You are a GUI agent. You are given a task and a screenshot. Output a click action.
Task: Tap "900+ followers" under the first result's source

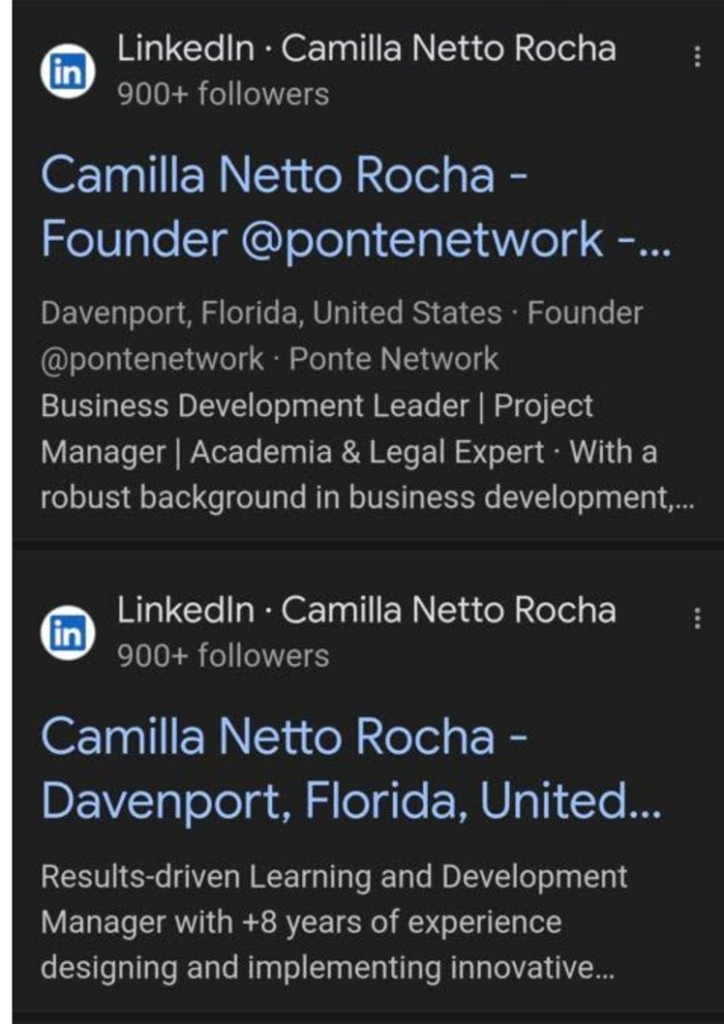click(223, 95)
